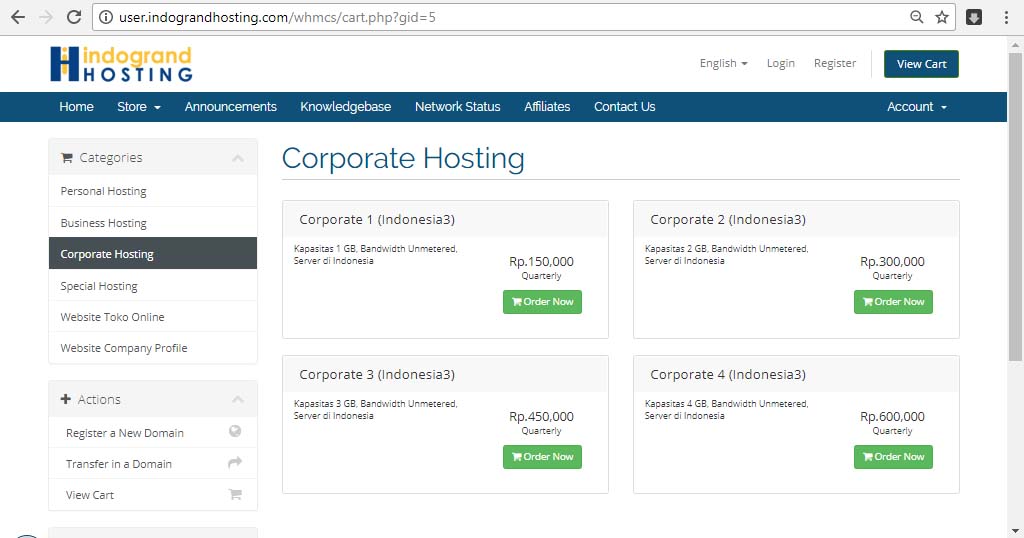The image size is (1024, 538).
Task: Open the English language dropdown
Action: [723, 63]
